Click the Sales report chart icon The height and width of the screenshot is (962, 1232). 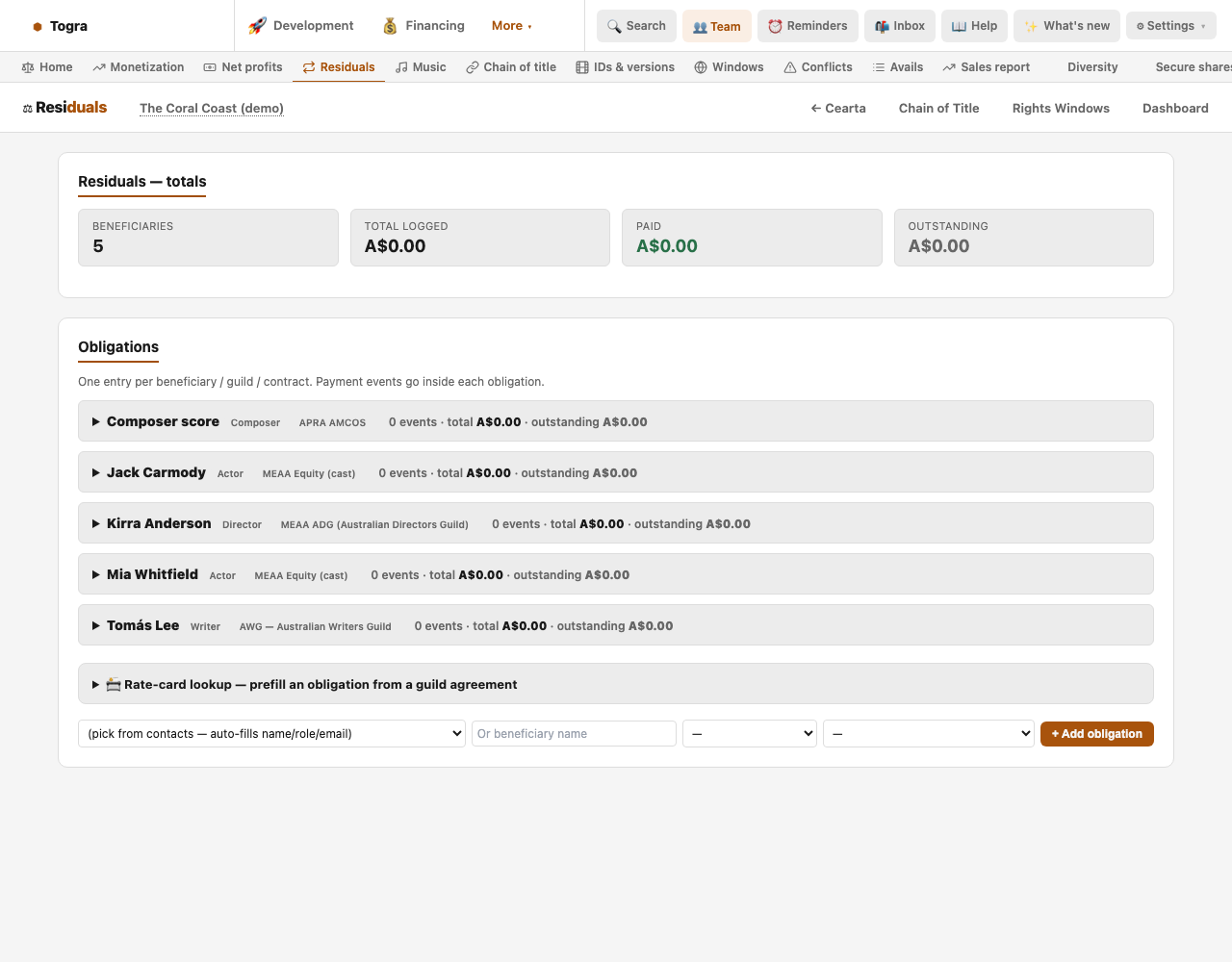click(949, 67)
